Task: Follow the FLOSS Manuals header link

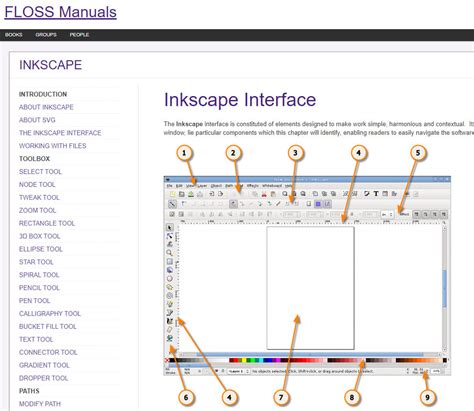Action: (x=61, y=12)
